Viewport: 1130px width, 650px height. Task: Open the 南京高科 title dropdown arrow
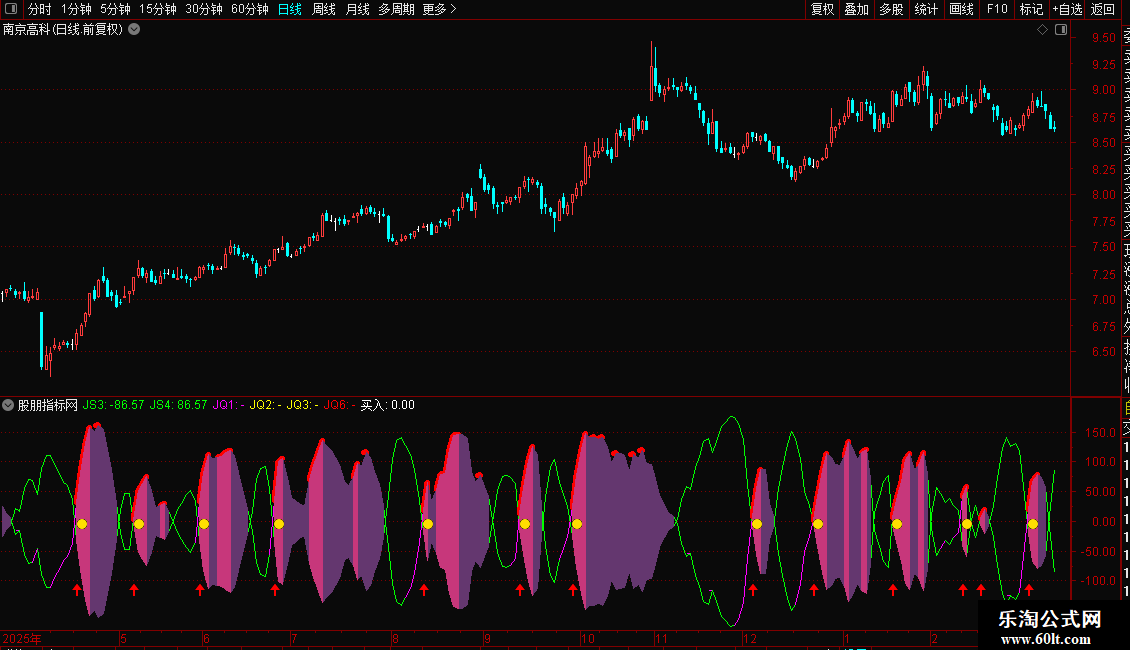coord(134,30)
